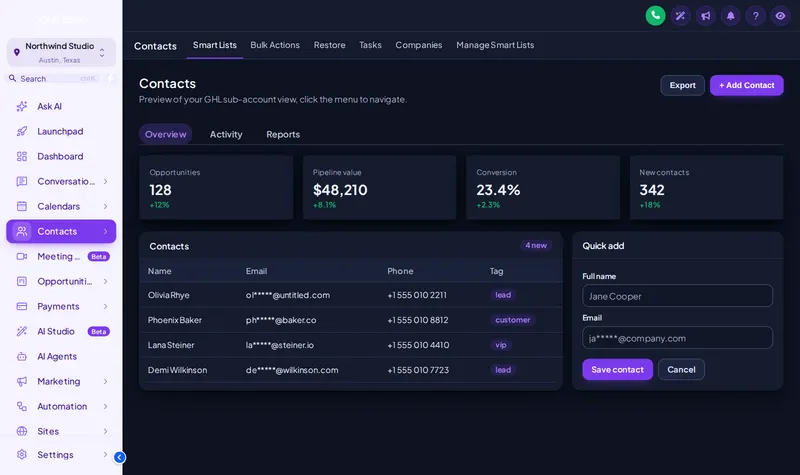Toggle the eye preview icon in header

780,16
